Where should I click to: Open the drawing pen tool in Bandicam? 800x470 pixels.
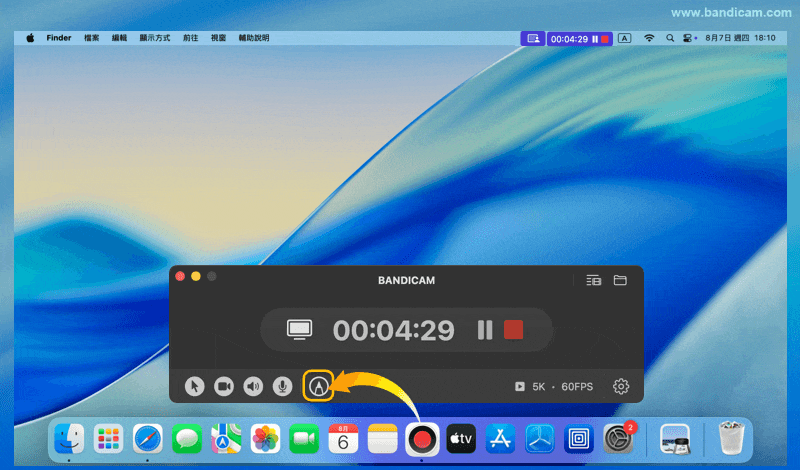point(318,386)
